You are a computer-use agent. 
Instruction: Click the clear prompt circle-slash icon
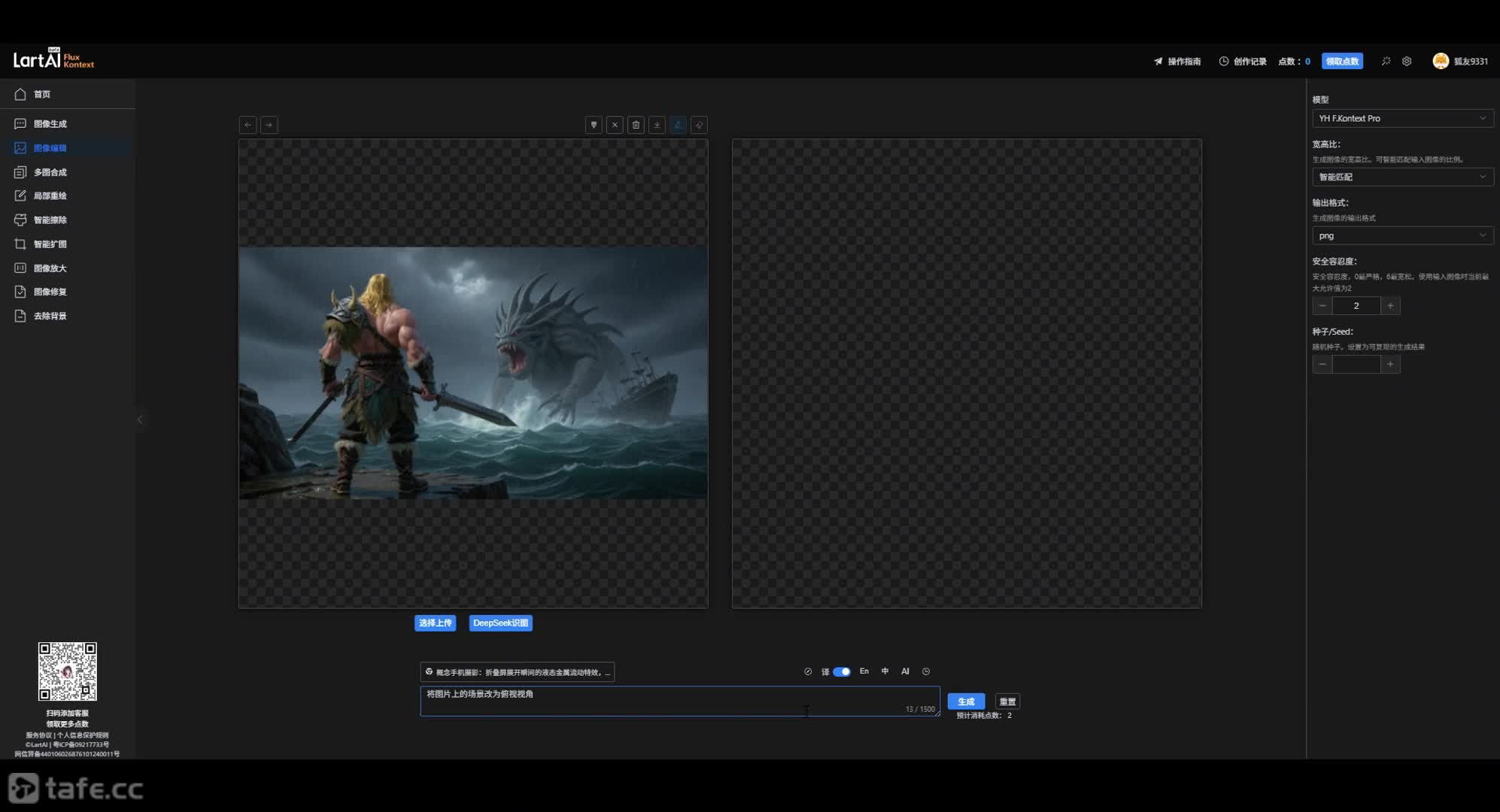point(808,671)
